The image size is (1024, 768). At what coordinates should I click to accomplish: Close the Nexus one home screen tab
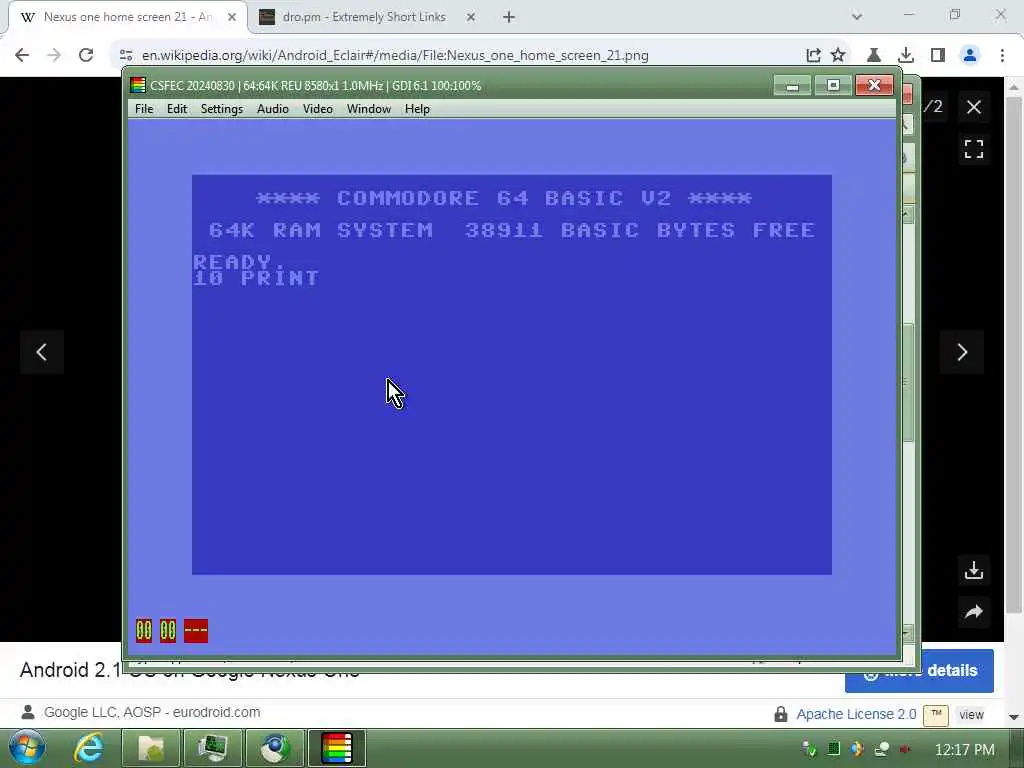click(232, 17)
